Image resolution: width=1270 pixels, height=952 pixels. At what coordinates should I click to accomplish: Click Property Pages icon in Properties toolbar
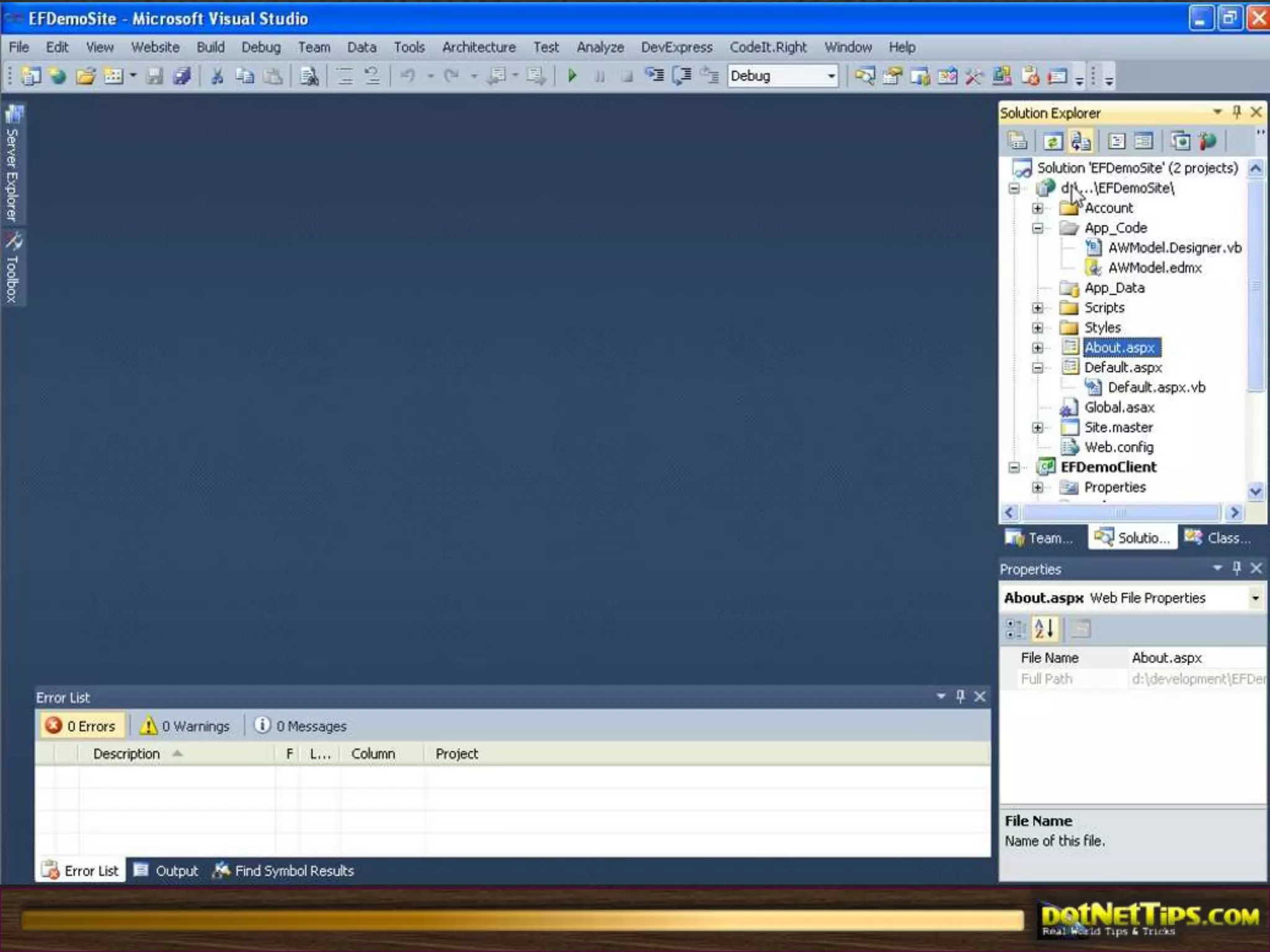1080,628
